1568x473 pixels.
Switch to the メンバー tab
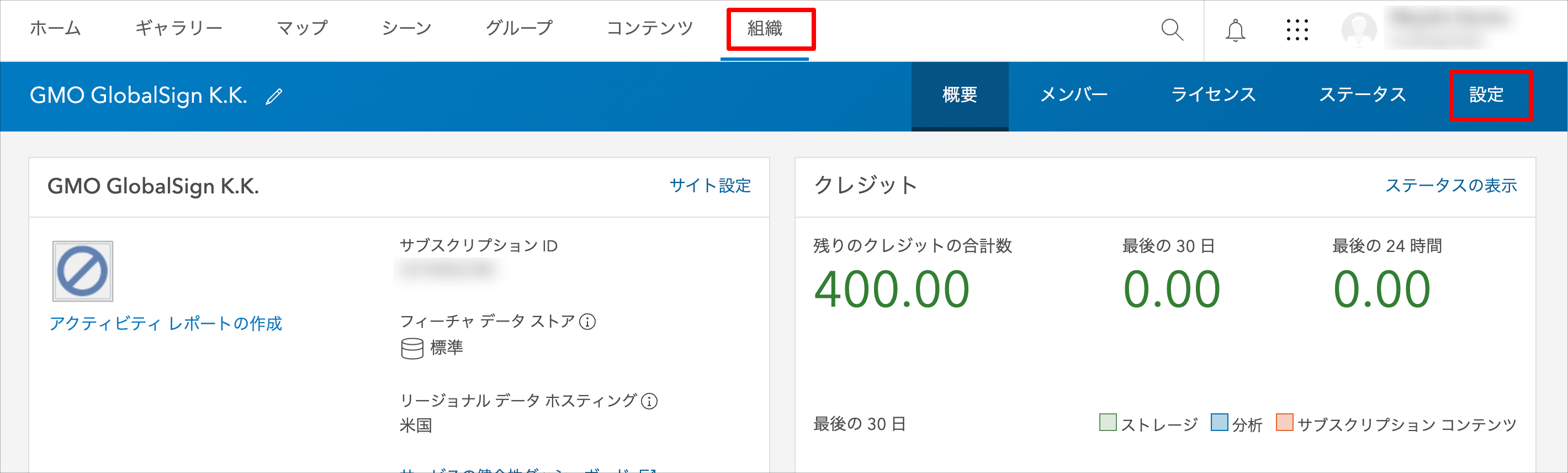[1074, 95]
